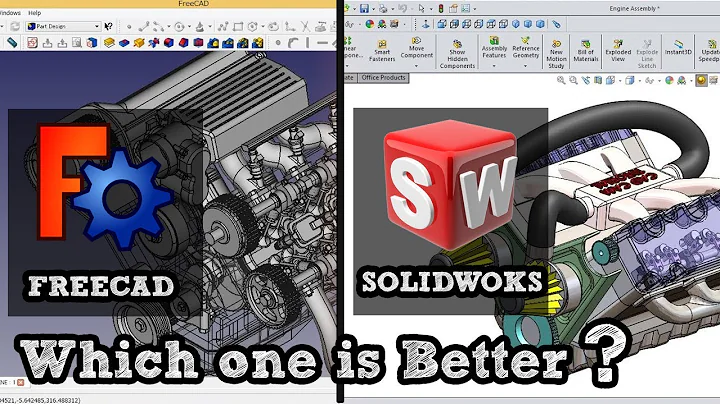Expand the conic tool dropdown arrow in FreeCAD
The width and height of the screenshot is (720, 404).
(210, 26)
